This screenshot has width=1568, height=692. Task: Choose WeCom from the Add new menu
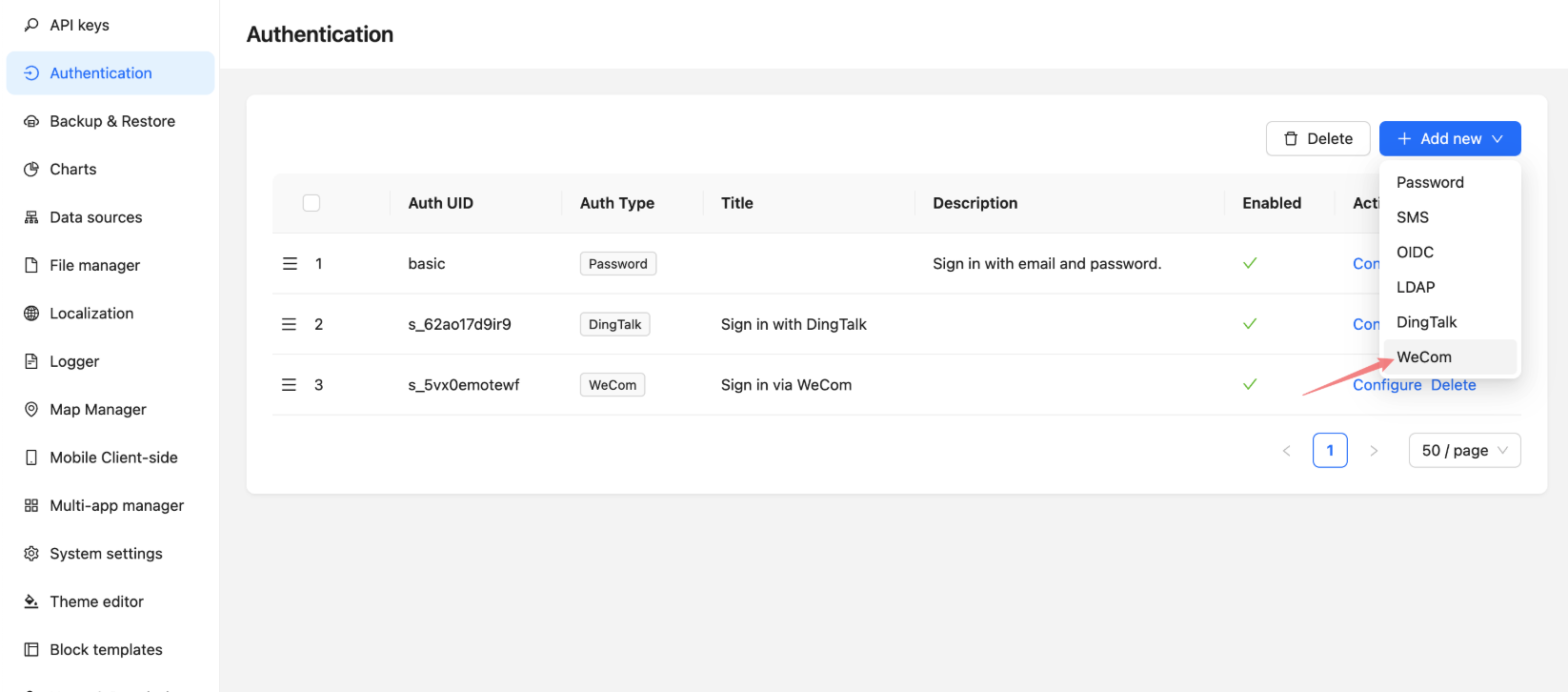click(1424, 357)
